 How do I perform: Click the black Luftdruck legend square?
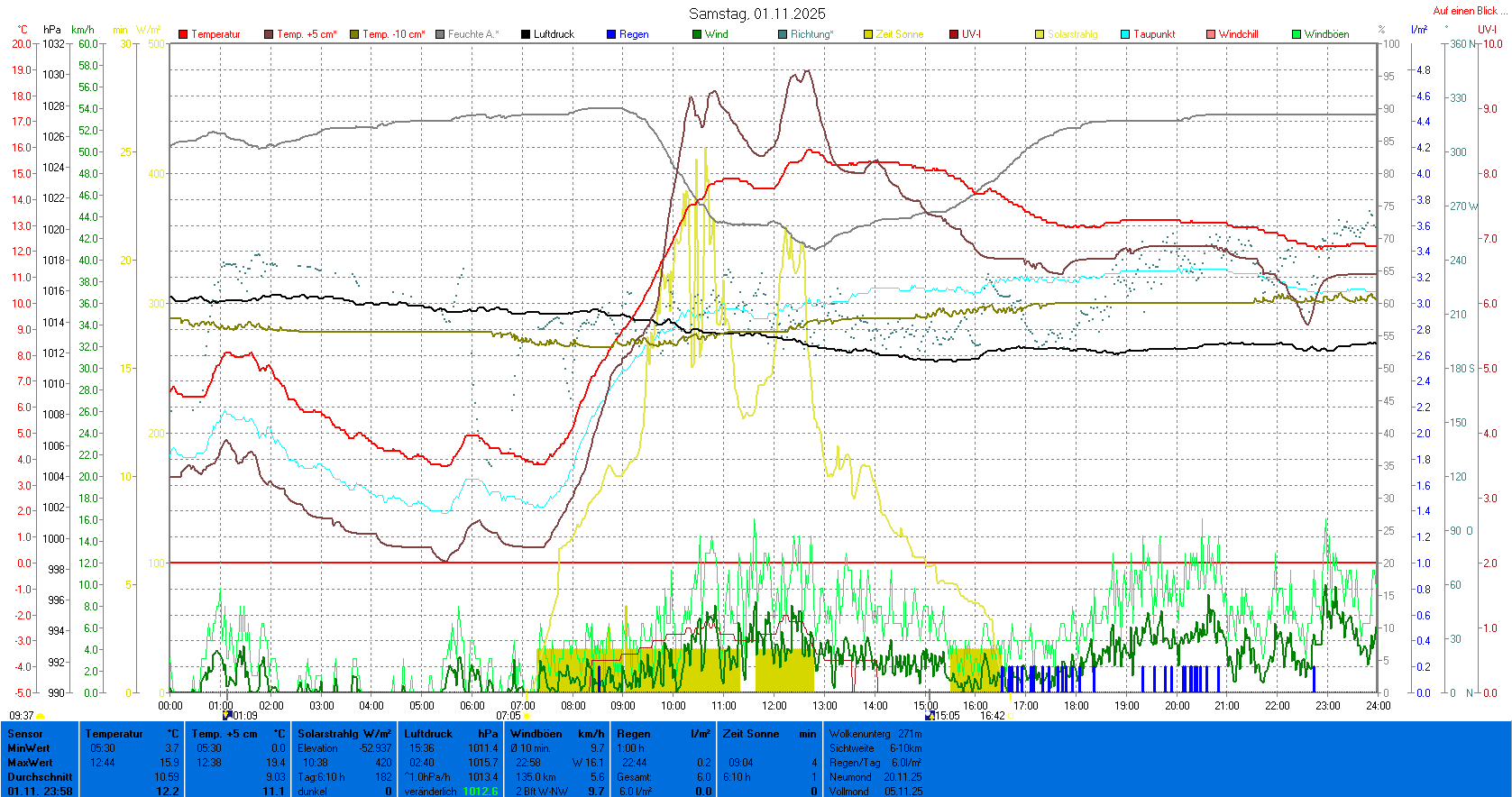526,34
